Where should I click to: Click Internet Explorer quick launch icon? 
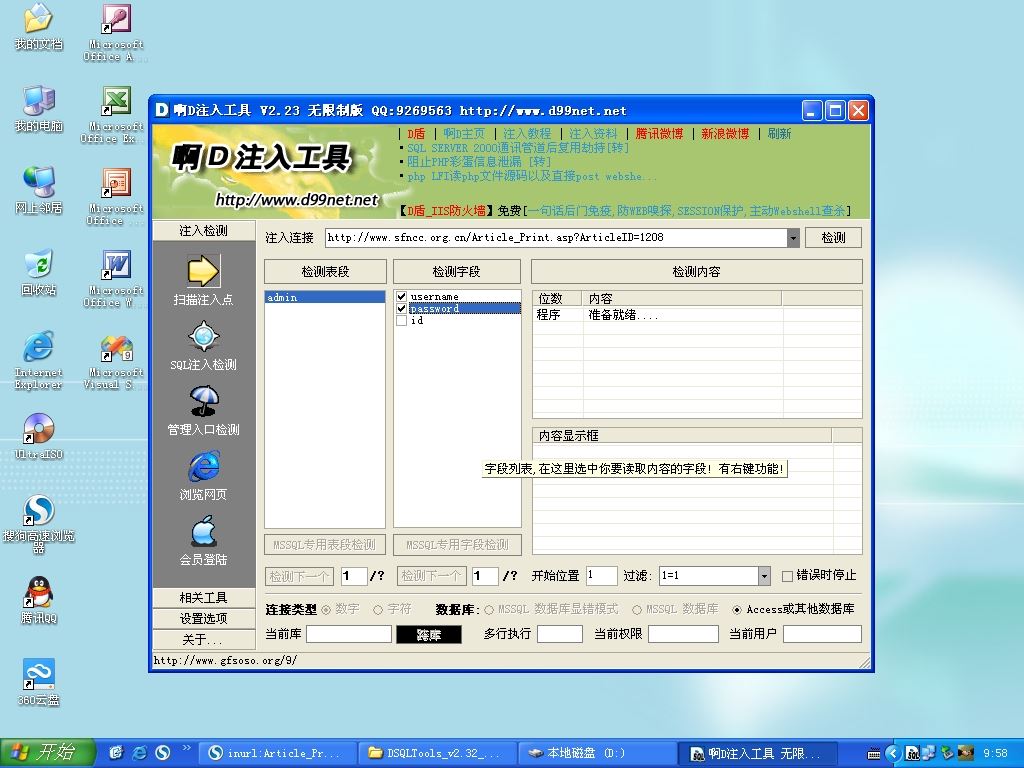coord(139,752)
